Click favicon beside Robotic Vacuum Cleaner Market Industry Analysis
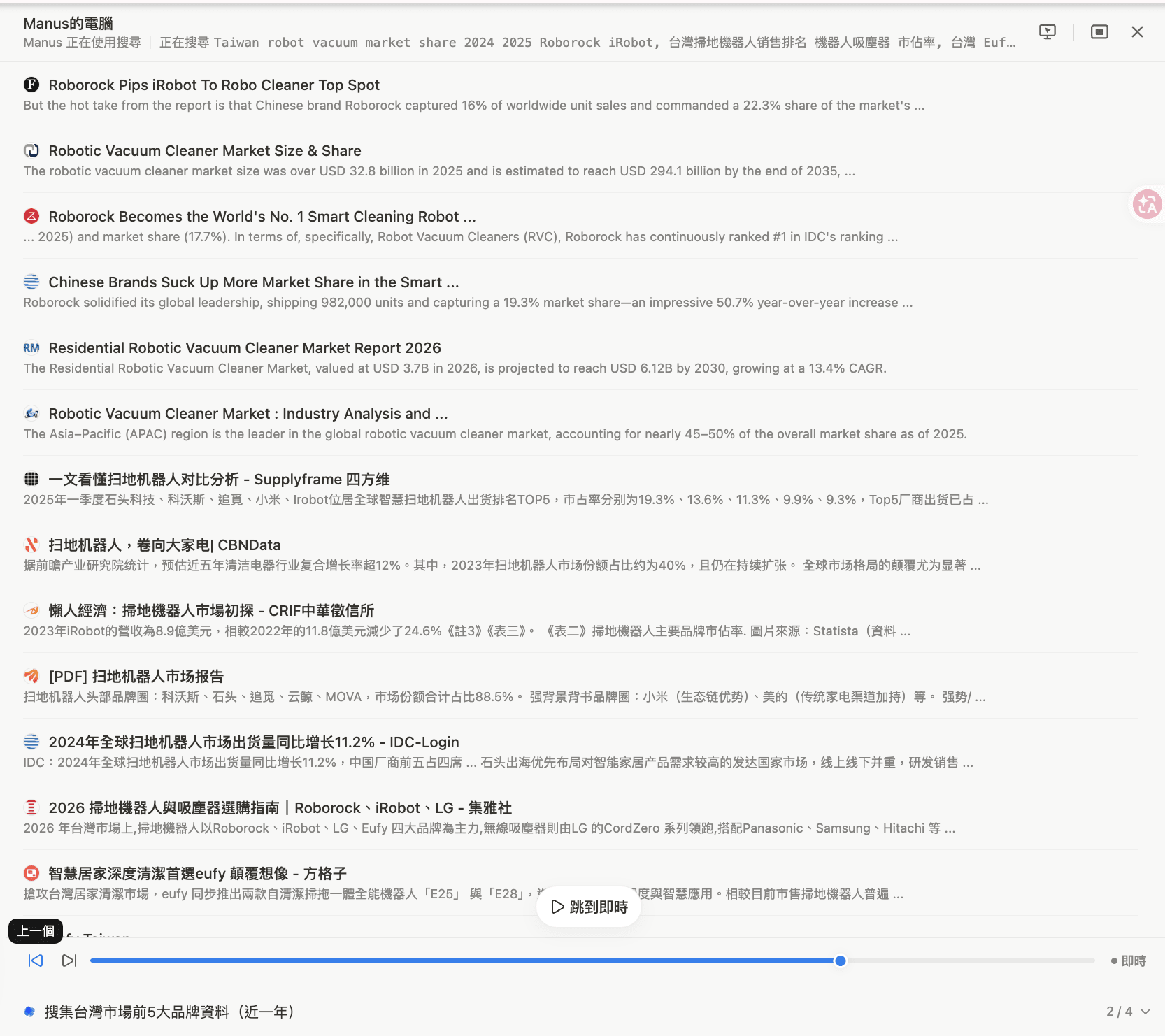 31,413
